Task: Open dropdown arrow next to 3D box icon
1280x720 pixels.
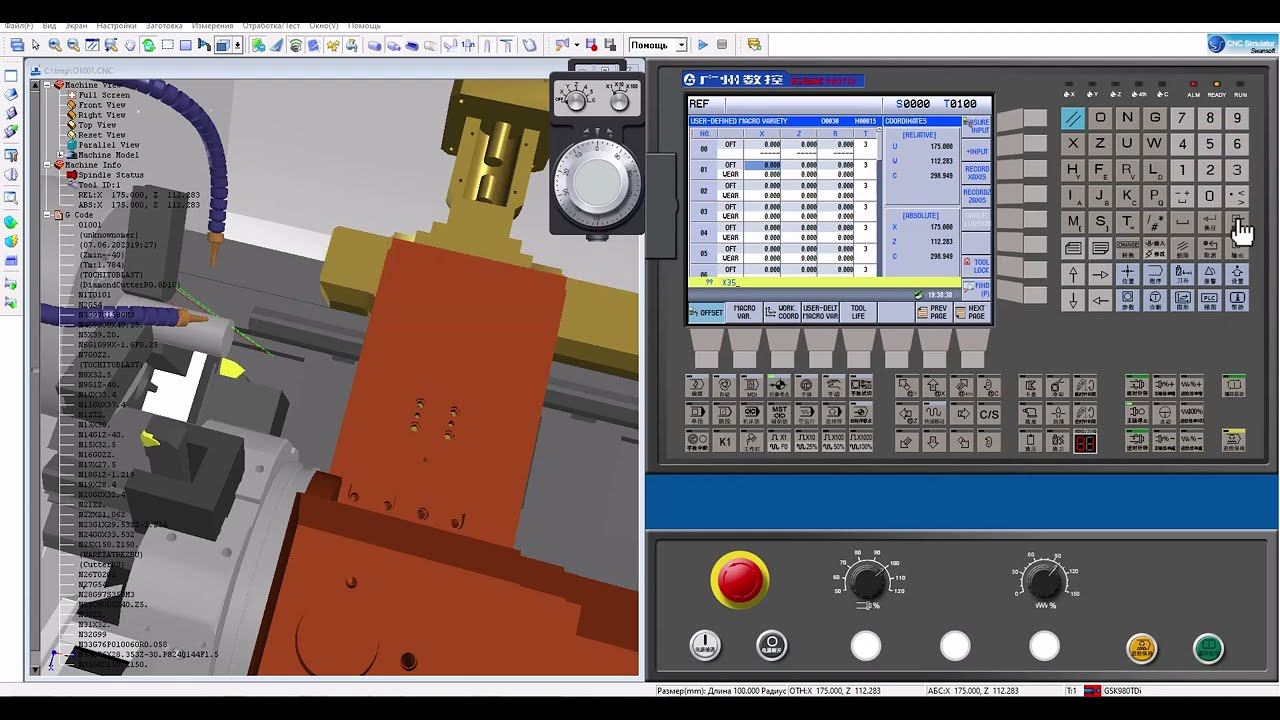Action: (x=237, y=45)
